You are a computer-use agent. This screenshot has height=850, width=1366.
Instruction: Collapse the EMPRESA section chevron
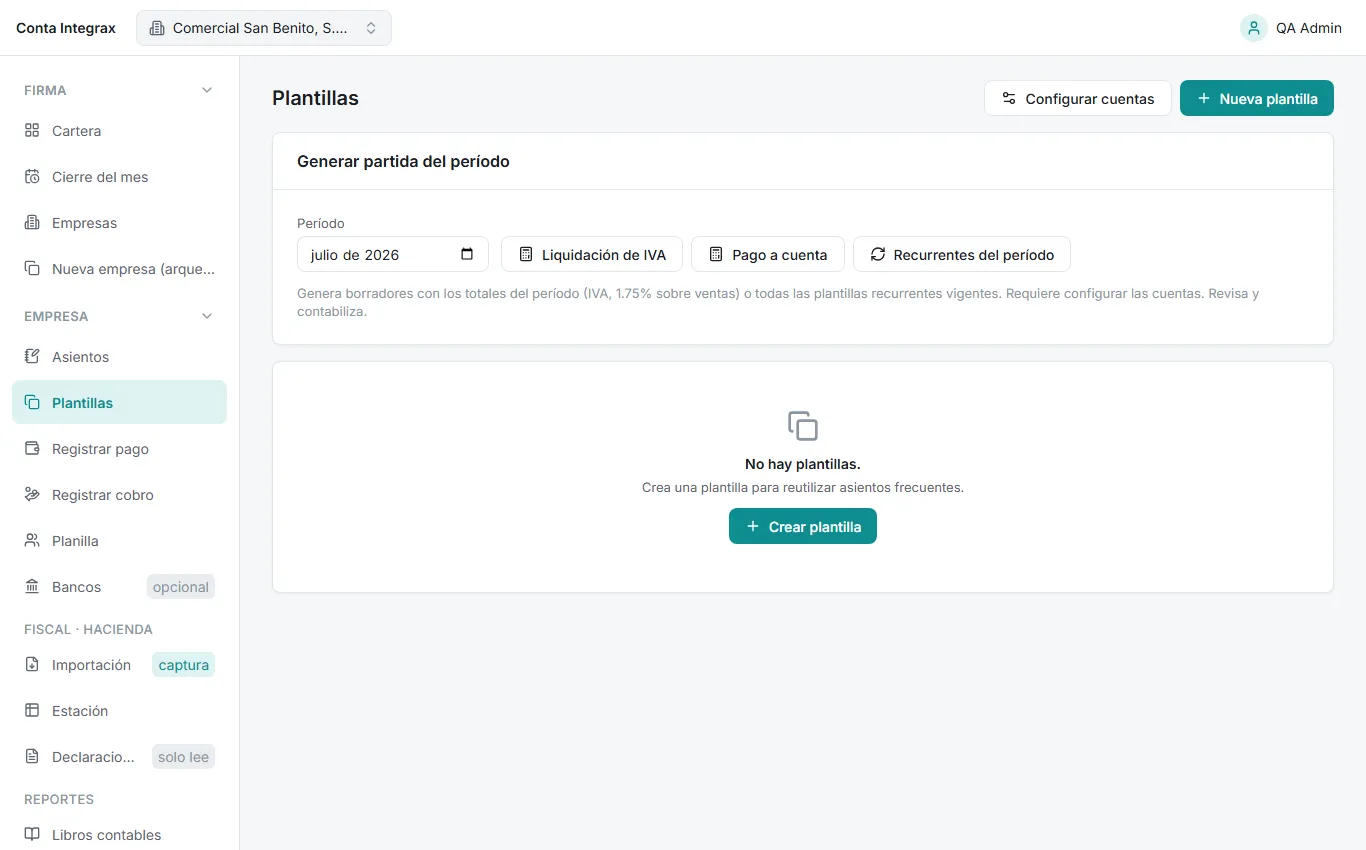[207, 316]
